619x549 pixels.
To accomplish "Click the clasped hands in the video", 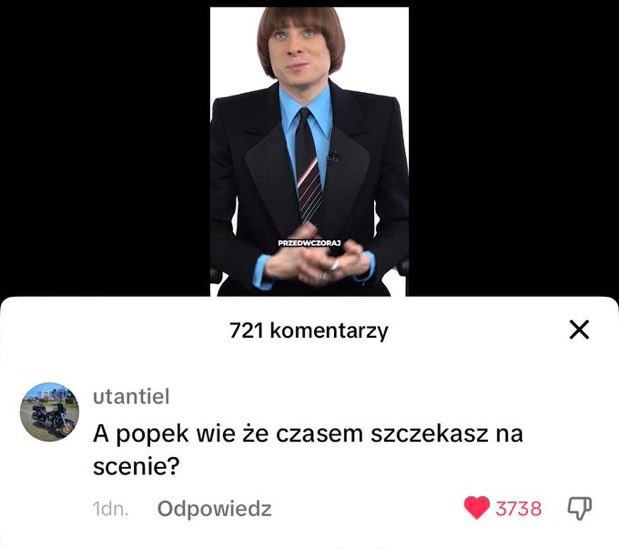I will point(316,259).
